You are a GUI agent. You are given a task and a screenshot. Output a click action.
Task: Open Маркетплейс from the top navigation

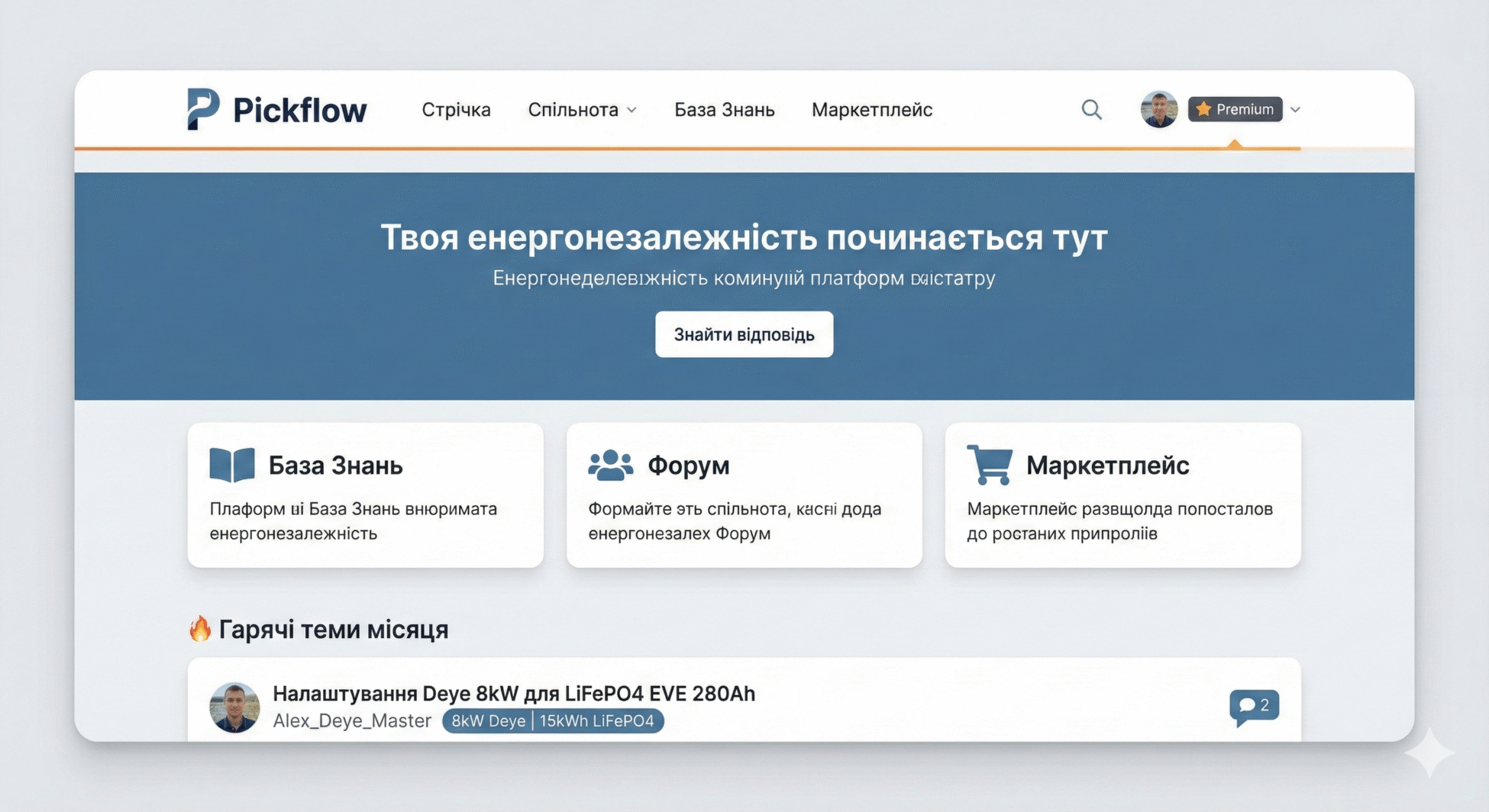point(871,110)
